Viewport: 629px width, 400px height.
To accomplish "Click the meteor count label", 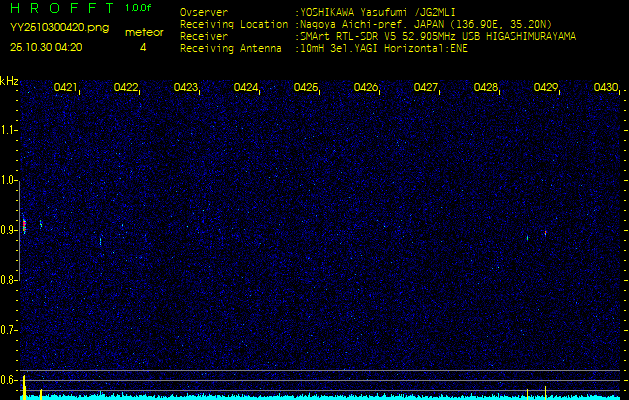I will (144, 33).
